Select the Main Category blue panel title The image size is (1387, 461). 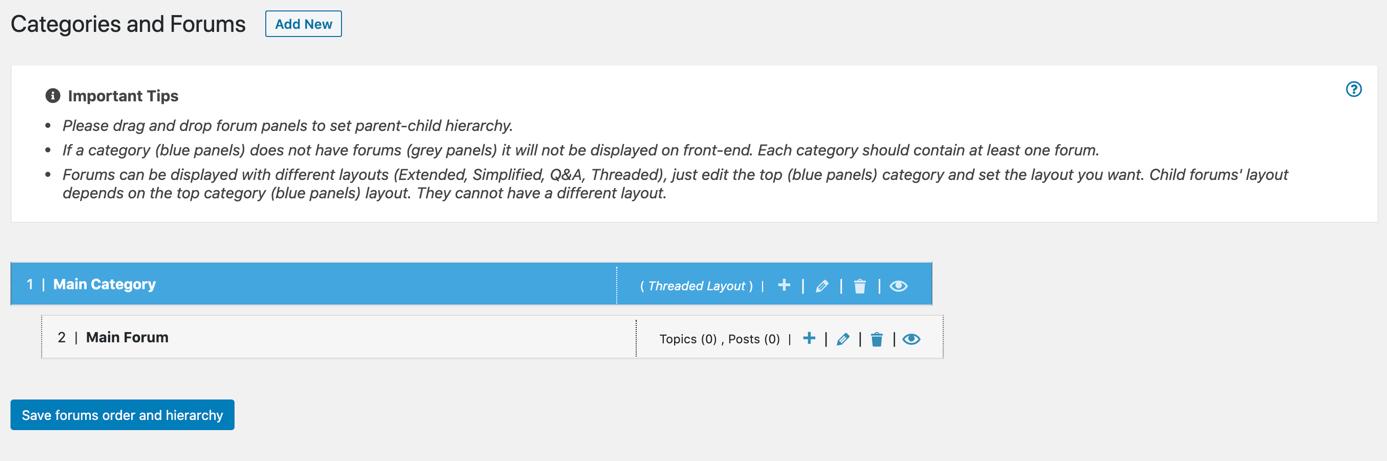(104, 284)
